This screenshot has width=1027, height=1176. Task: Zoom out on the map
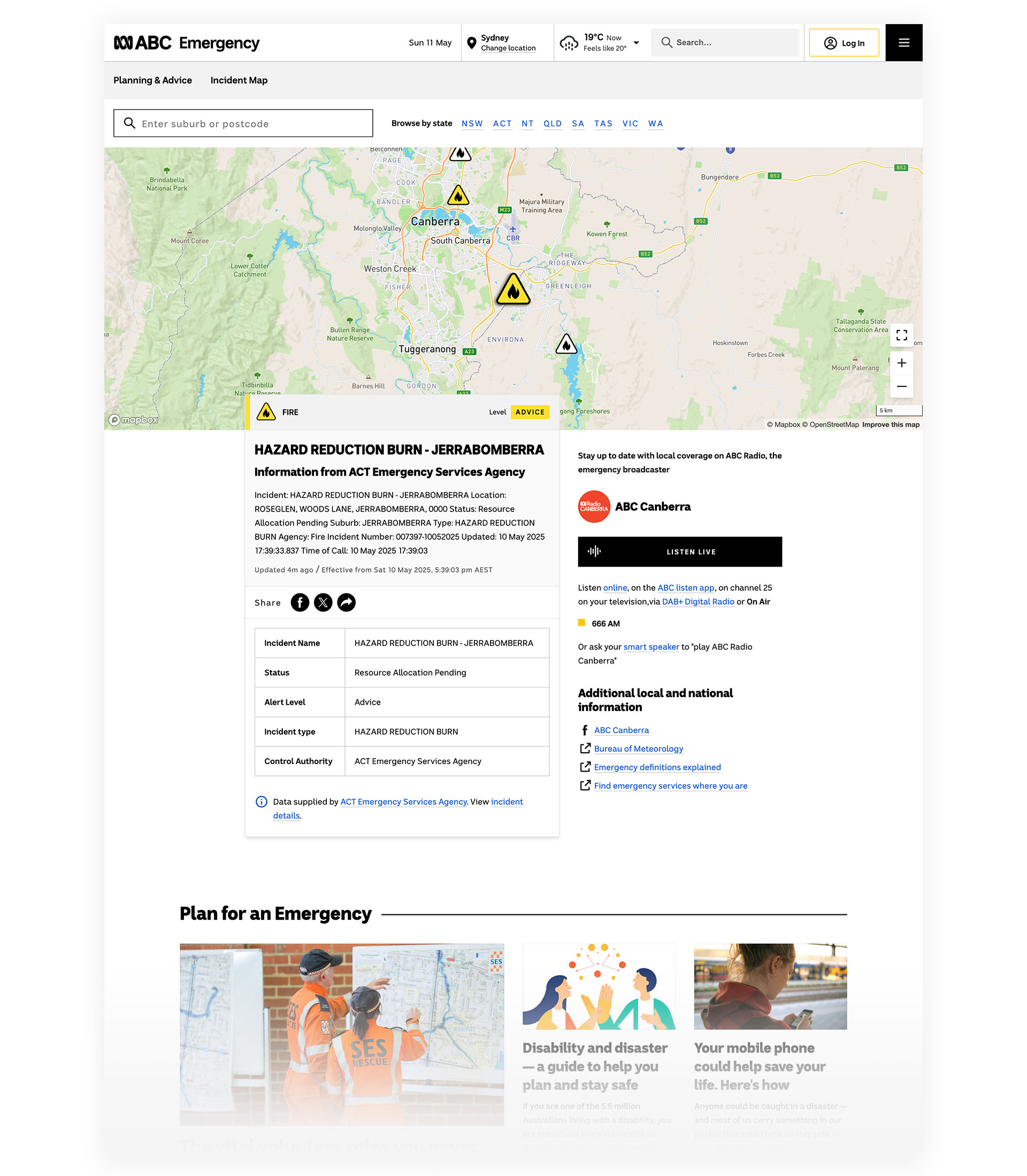click(x=901, y=386)
